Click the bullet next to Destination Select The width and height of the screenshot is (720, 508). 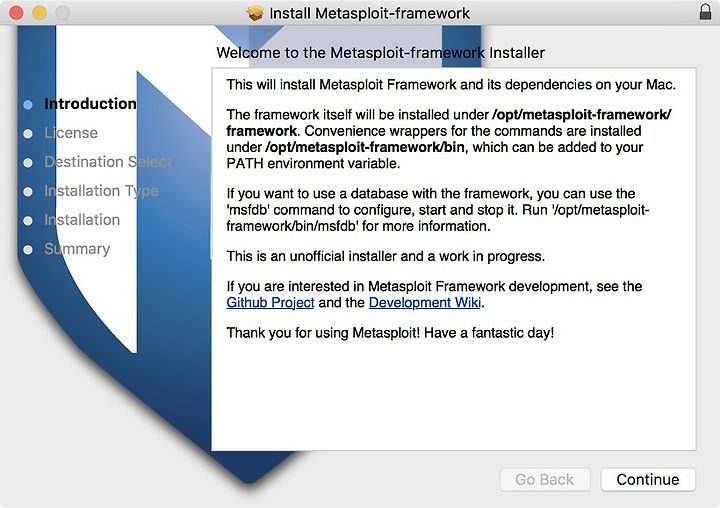tap(28, 163)
